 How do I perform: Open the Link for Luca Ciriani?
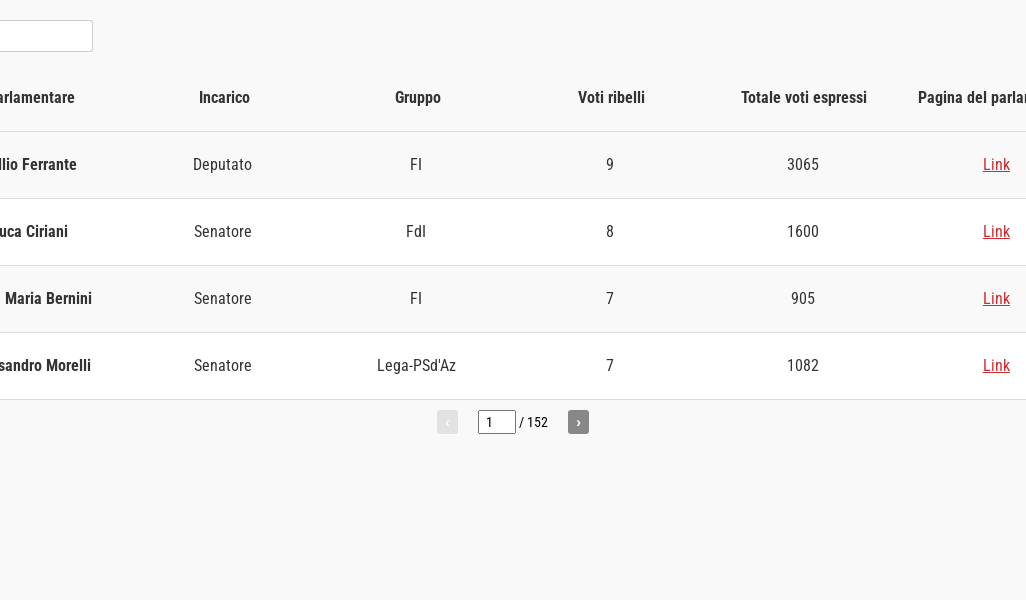996,232
